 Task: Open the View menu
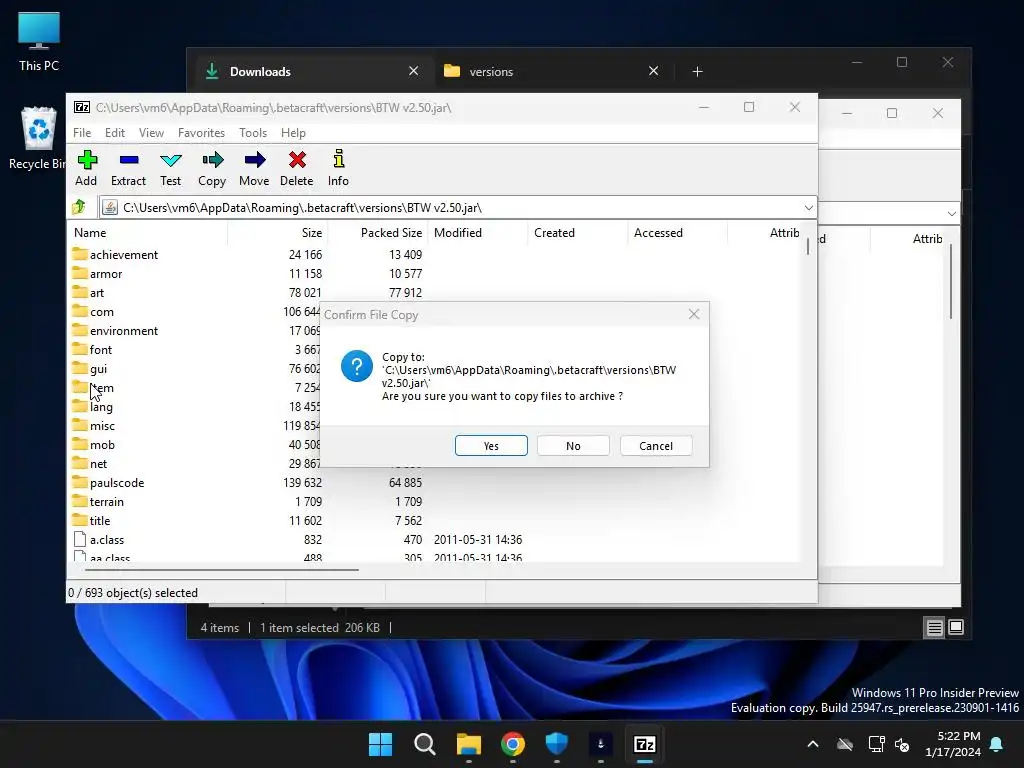click(152, 133)
